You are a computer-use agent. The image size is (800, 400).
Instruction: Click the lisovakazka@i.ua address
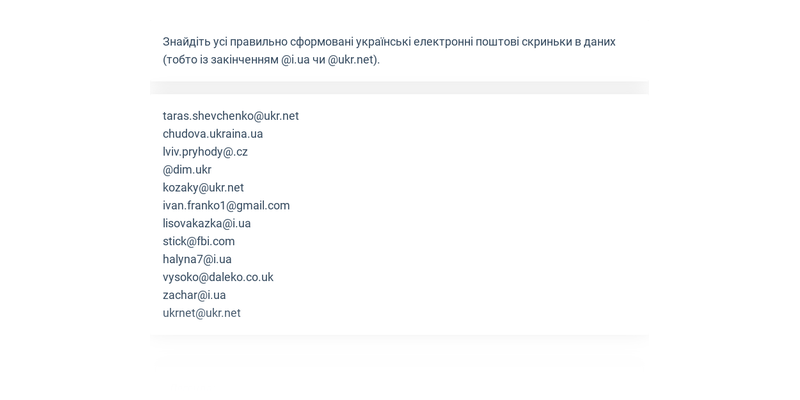207,223
